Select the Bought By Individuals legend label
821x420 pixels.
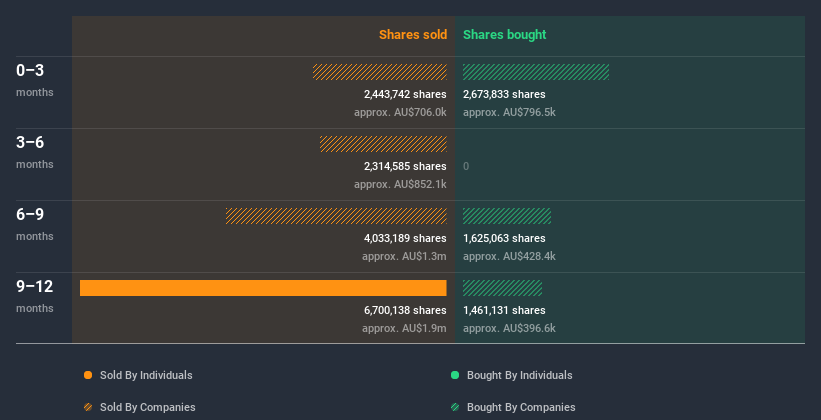(519, 375)
